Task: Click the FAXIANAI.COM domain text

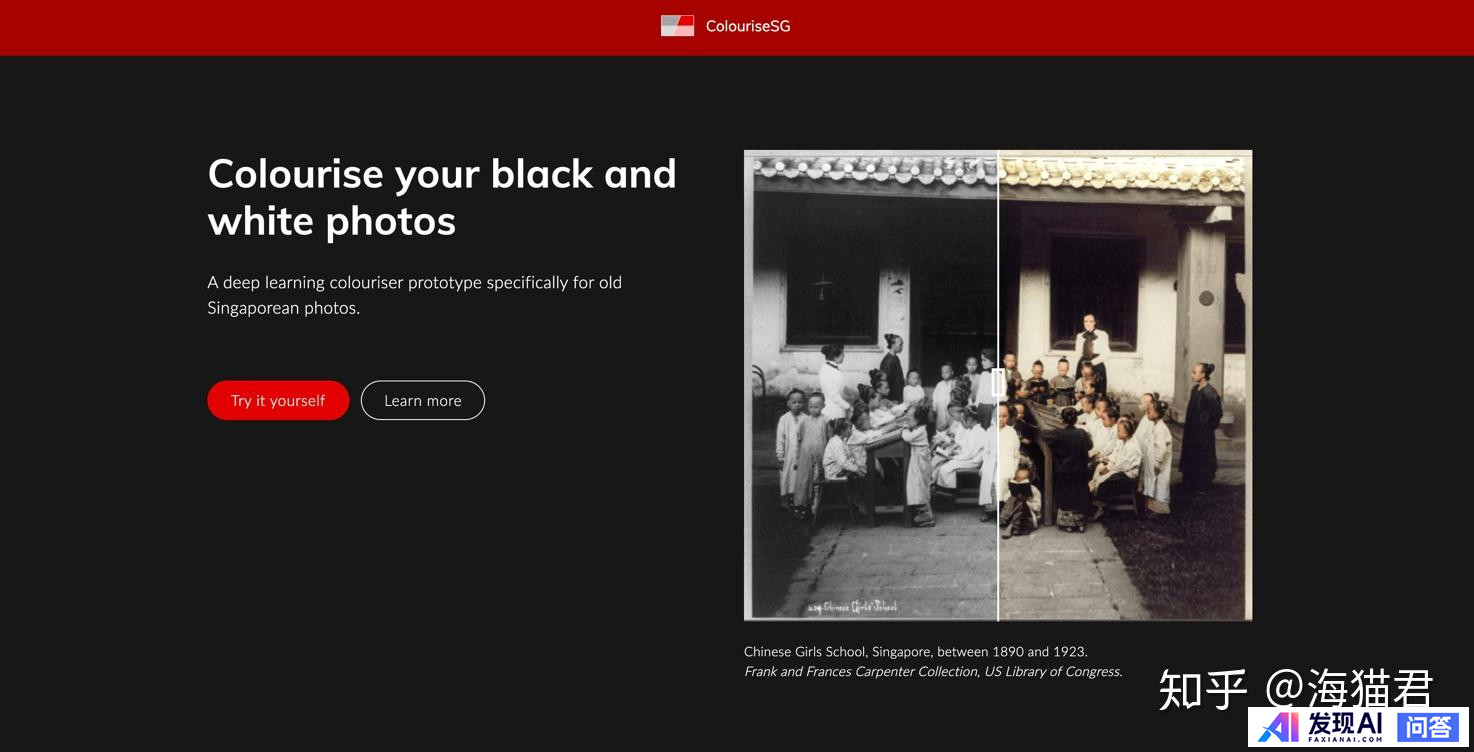Action: 1346,741
